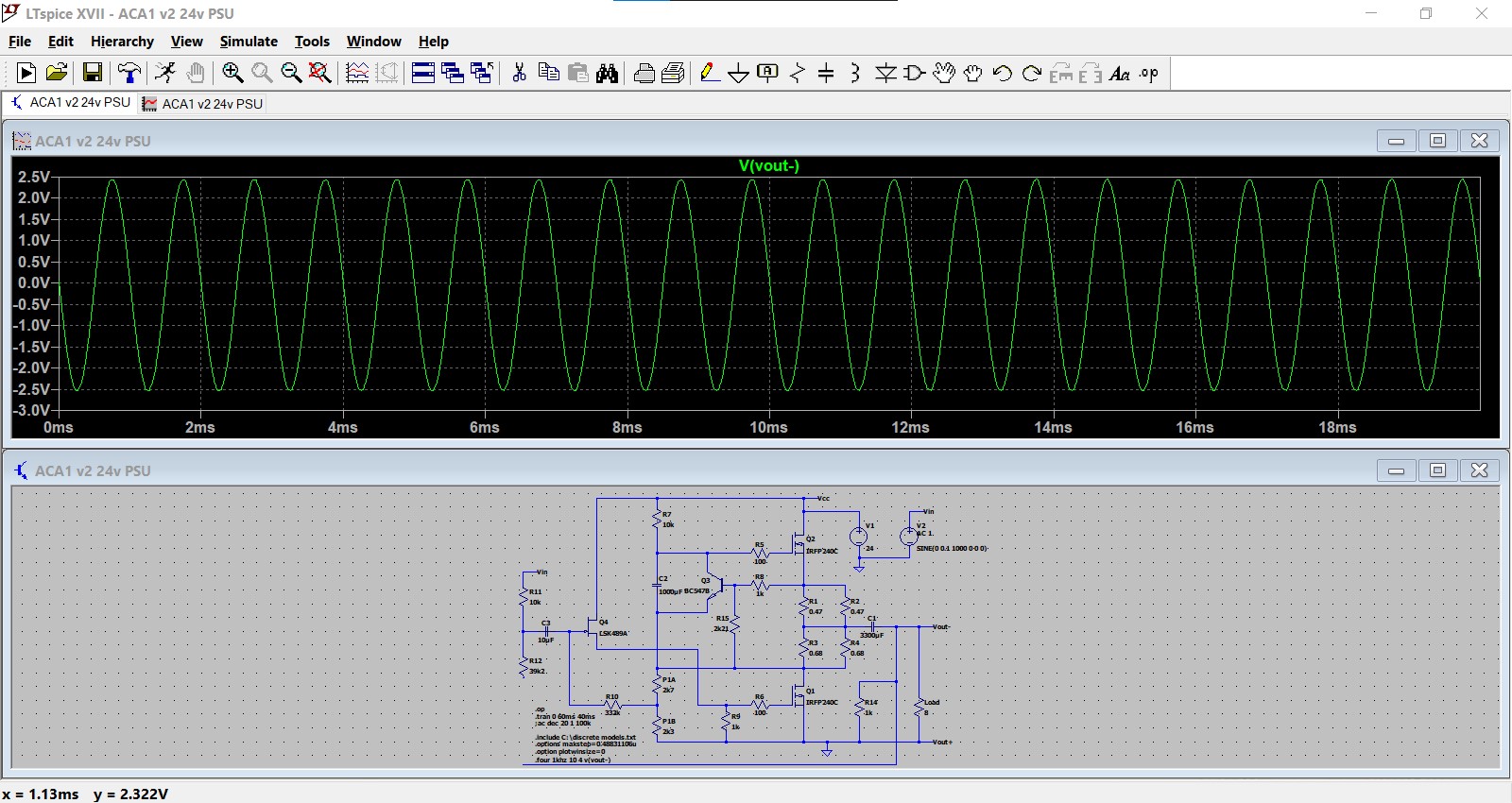
Task: Click the Copy toolbar icon
Action: pyautogui.click(x=548, y=73)
